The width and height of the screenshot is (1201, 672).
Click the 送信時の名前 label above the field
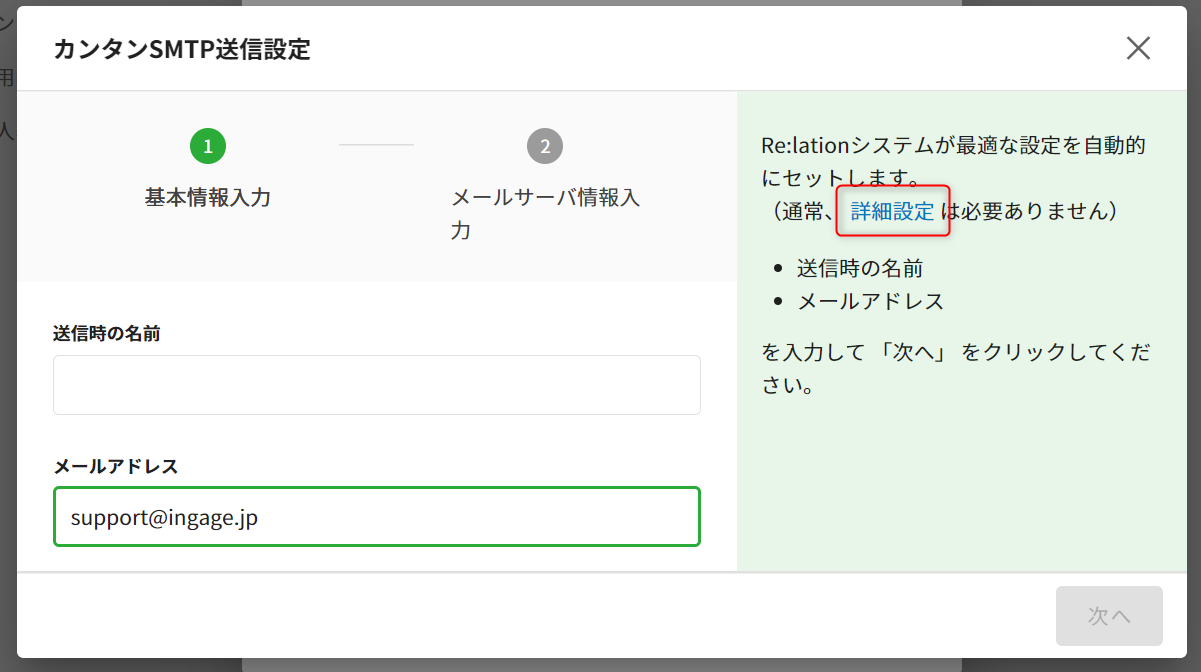coord(107,334)
